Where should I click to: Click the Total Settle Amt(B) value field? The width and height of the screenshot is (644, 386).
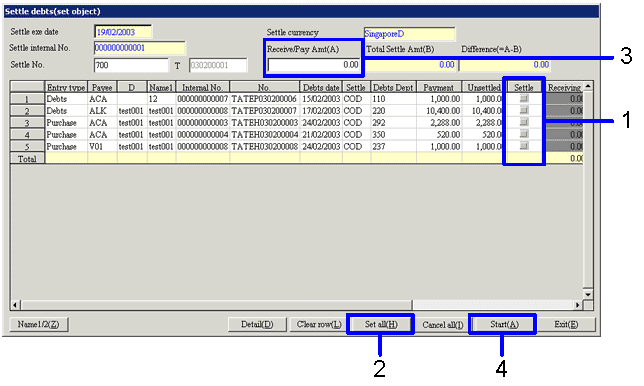[411, 65]
